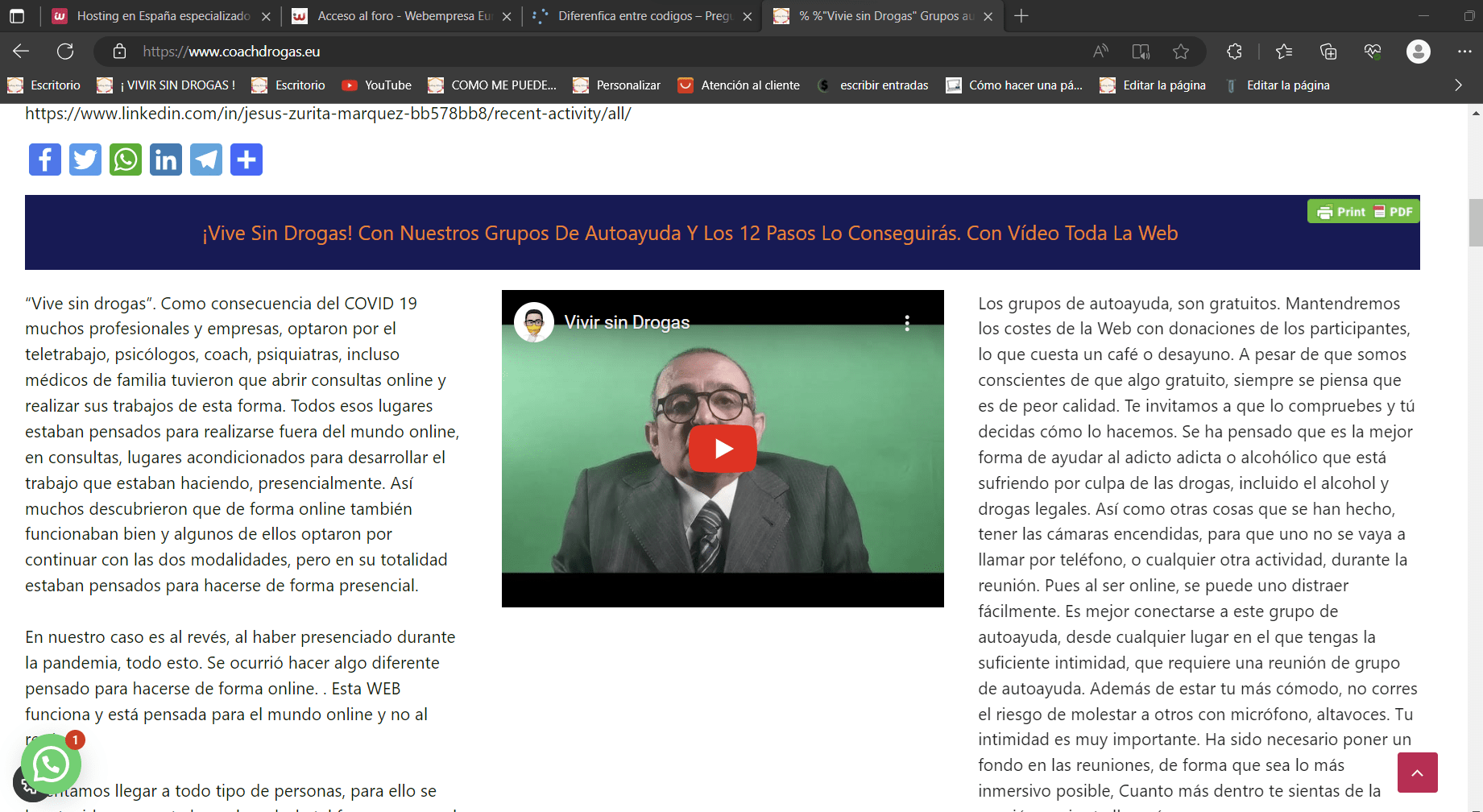The image size is (1483, 812).
Task: Open the YouTube bookmark
Action: 377,85
